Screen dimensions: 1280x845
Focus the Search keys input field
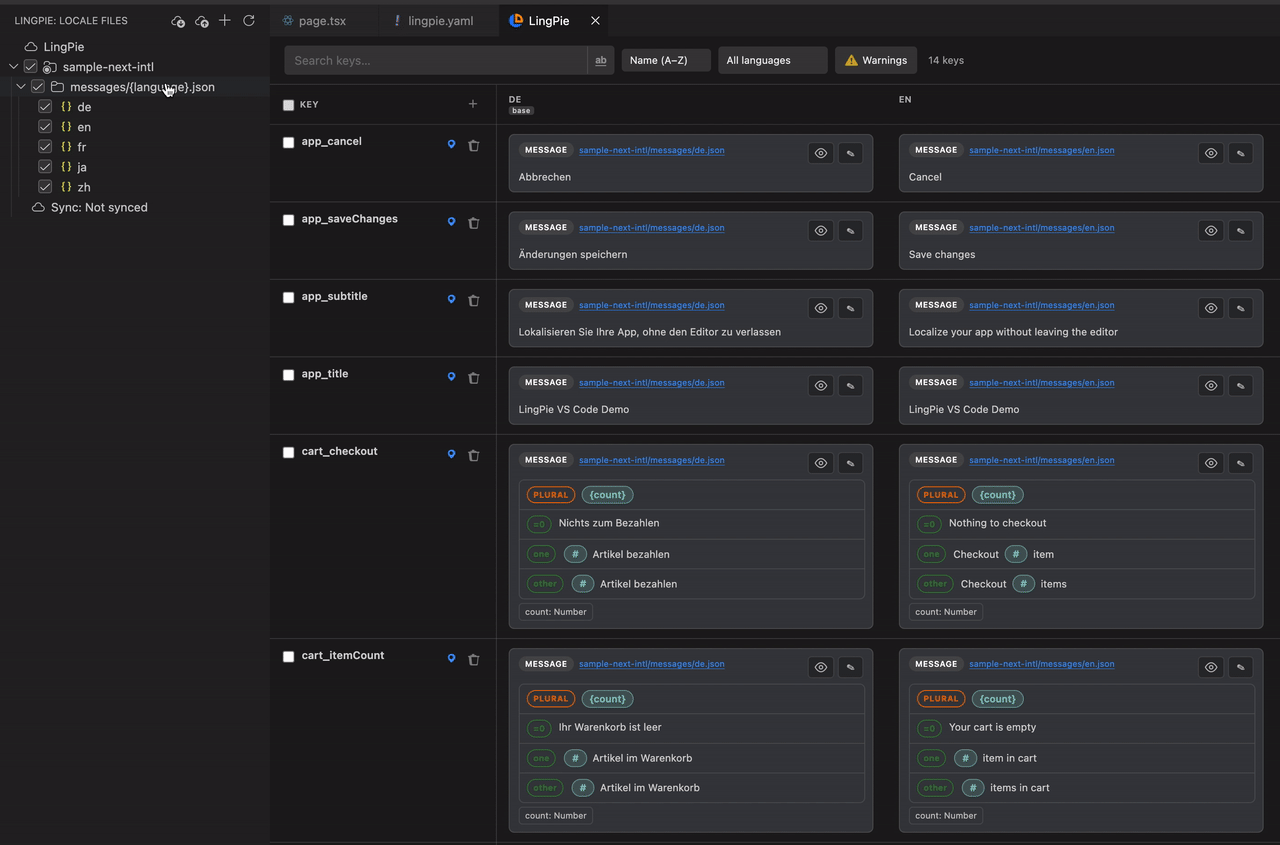436,60
